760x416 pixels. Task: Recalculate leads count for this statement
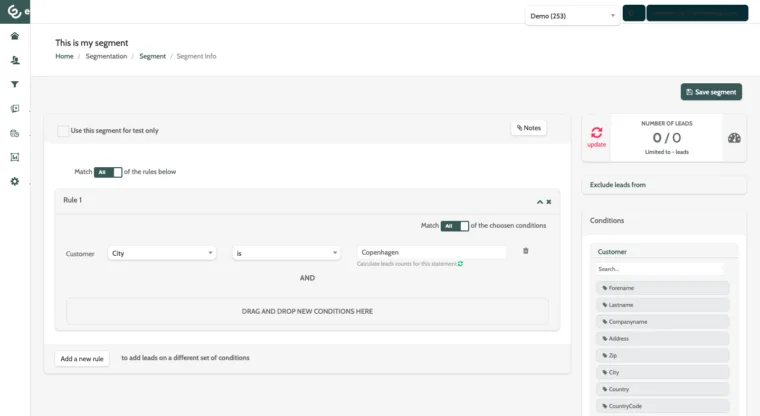click(x=460, y=264)
